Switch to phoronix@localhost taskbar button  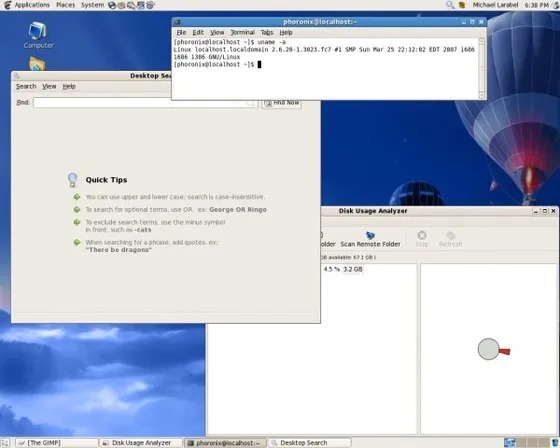(225, 443)
